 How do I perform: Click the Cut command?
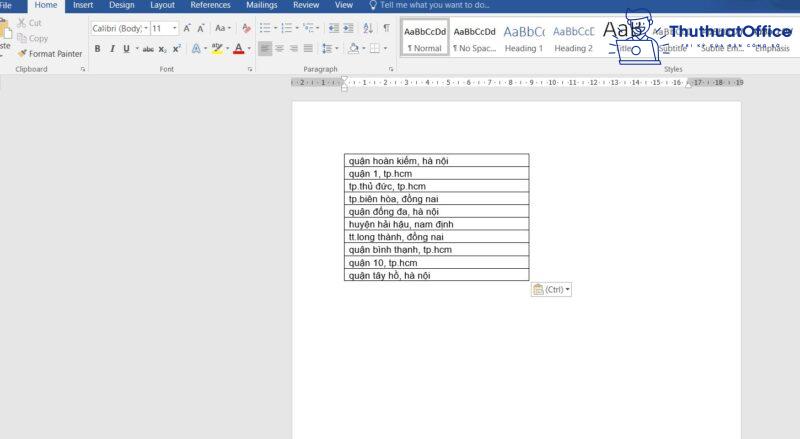pos(30,23)
